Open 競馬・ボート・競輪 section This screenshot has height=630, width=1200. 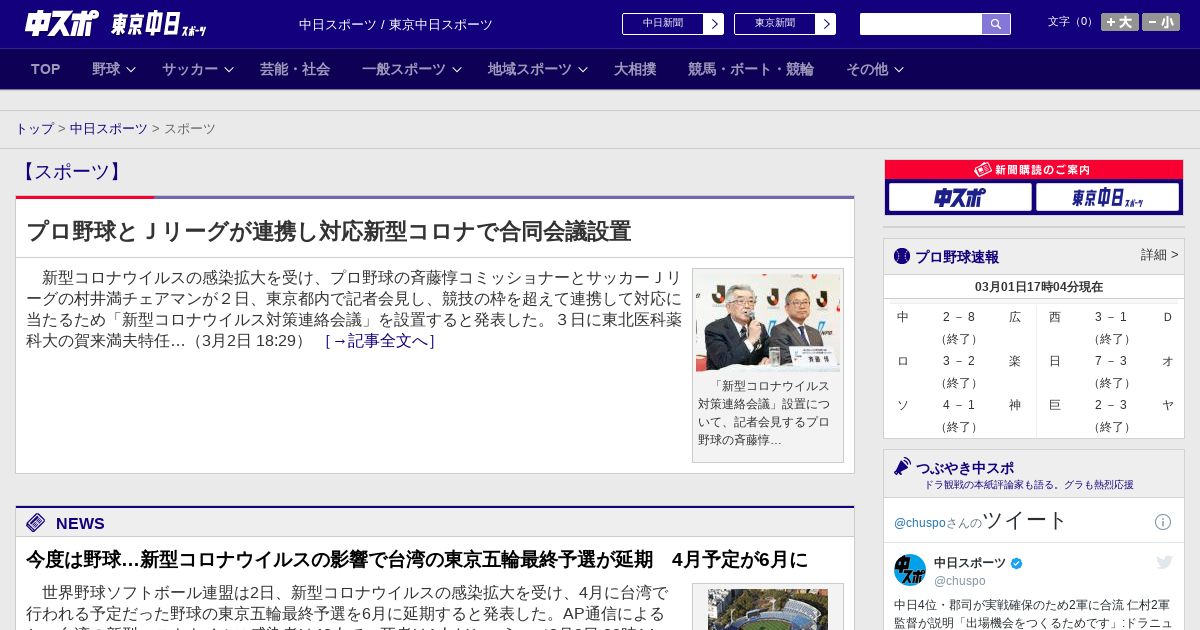pyautogui.click(x=751, y=69)
